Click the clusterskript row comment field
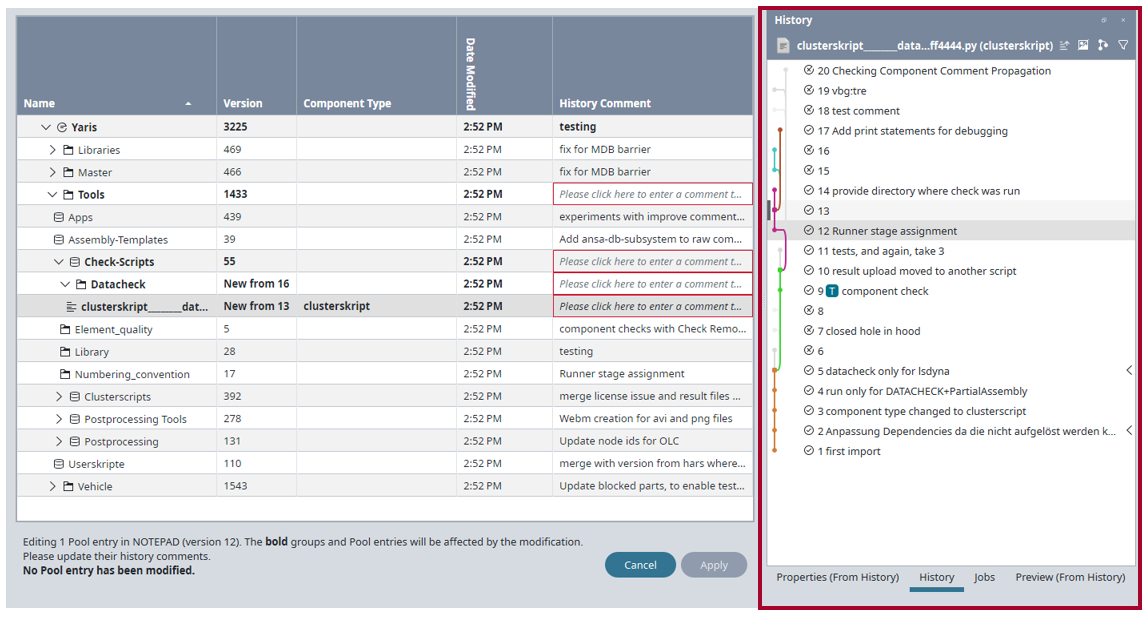Image resolution: width=1148 pixels, height=617 pixels. point(652,307)
